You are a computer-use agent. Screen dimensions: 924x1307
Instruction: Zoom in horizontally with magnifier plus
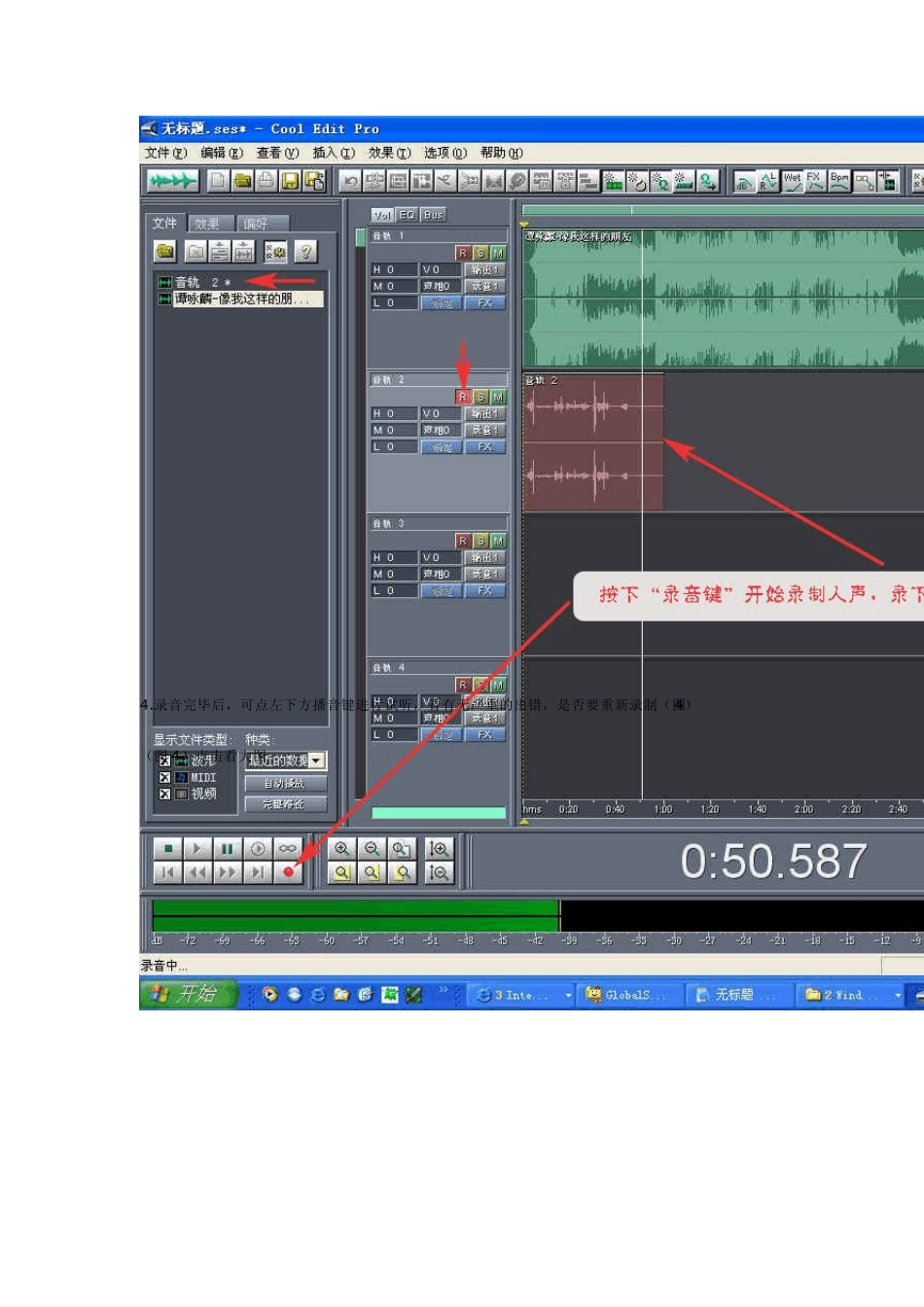click(341, 849)
